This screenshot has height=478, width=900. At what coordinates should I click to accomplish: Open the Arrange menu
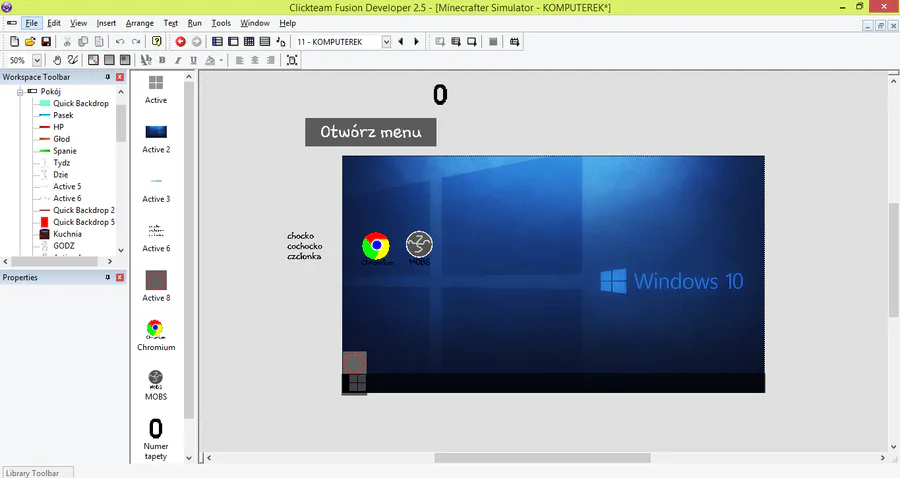(x=139, y=23)
